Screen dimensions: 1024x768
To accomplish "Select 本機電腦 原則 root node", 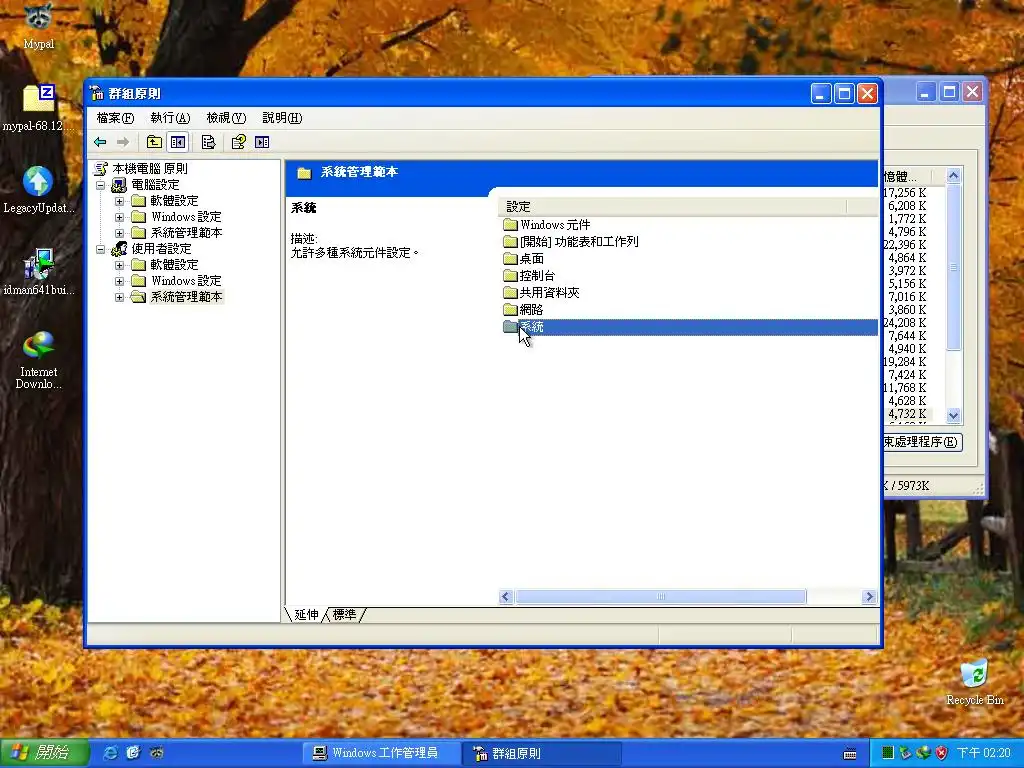I will (x=150, y=168).
